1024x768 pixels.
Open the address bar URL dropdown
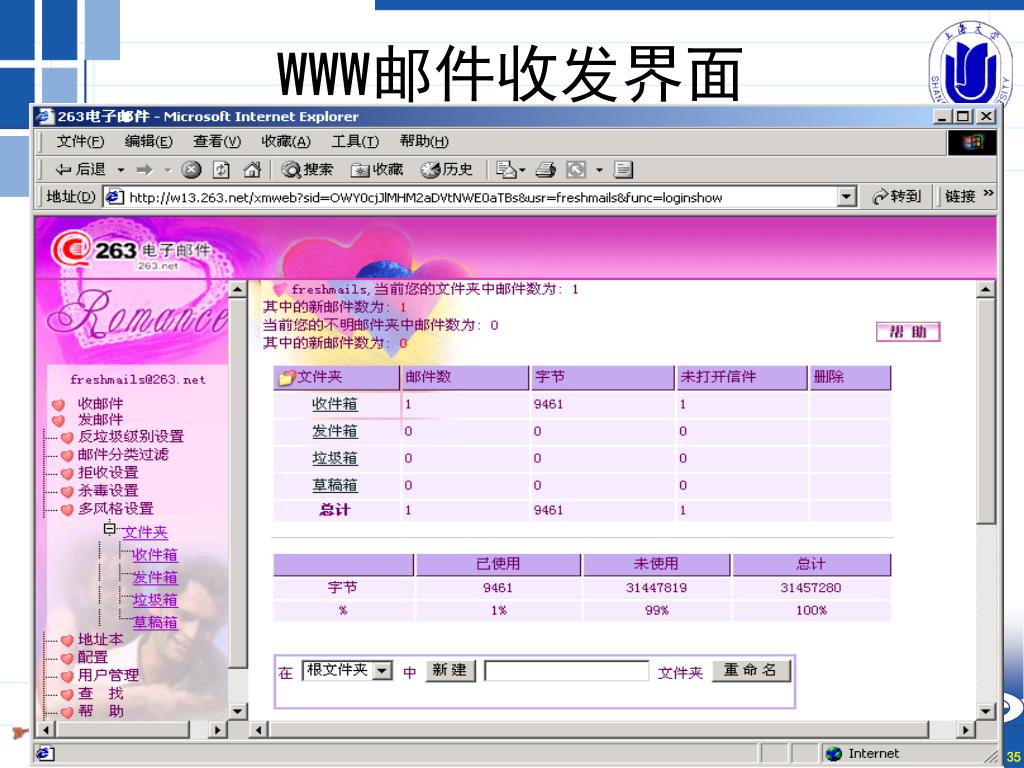click(x=846, y=197)
